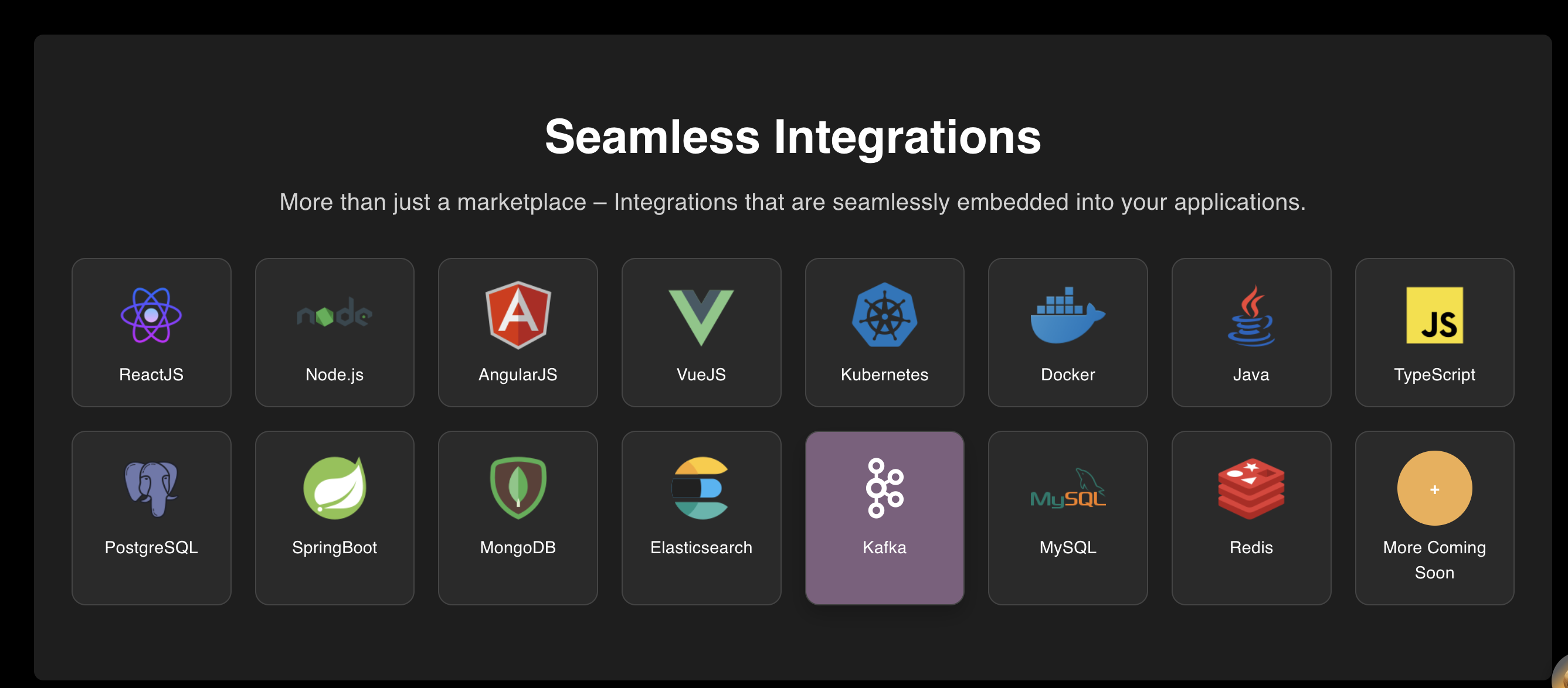
Task: Click the VueJS green V logo
Action: click(x=701, y=316)
